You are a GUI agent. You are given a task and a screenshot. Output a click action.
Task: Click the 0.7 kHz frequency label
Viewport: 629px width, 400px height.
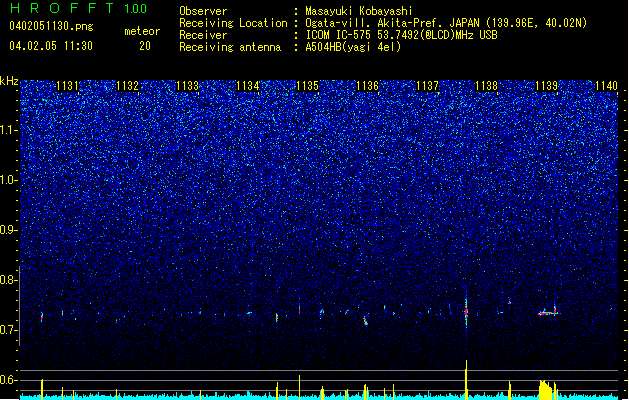(9, 330)
